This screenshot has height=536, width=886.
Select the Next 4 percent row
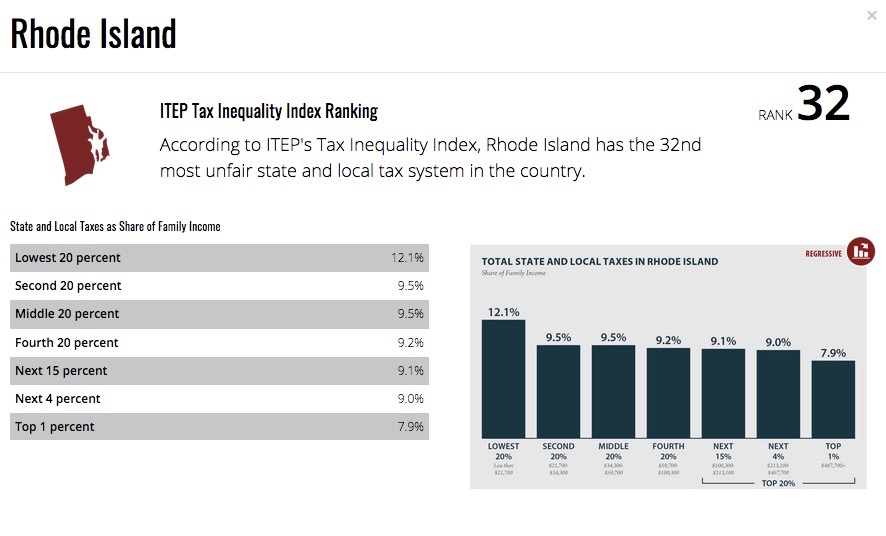click(219, 399)
